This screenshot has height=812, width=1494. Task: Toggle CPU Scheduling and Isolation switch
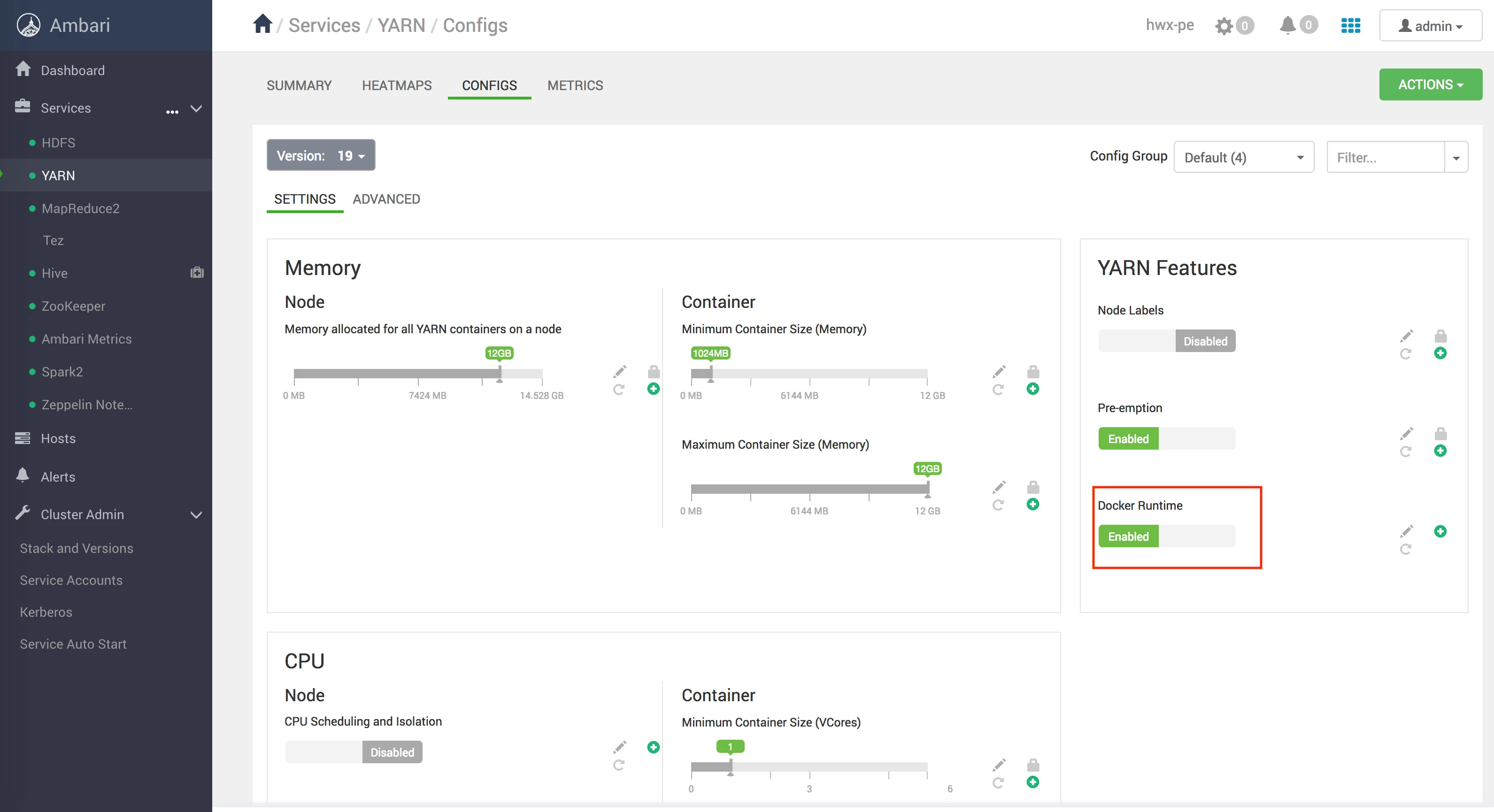354,752
